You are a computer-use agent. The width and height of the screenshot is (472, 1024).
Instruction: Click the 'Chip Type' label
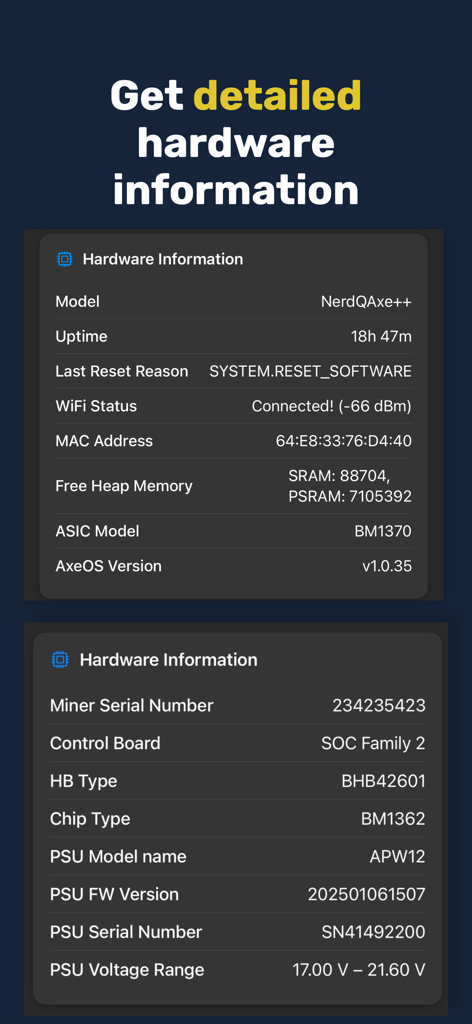coord(89,819)
